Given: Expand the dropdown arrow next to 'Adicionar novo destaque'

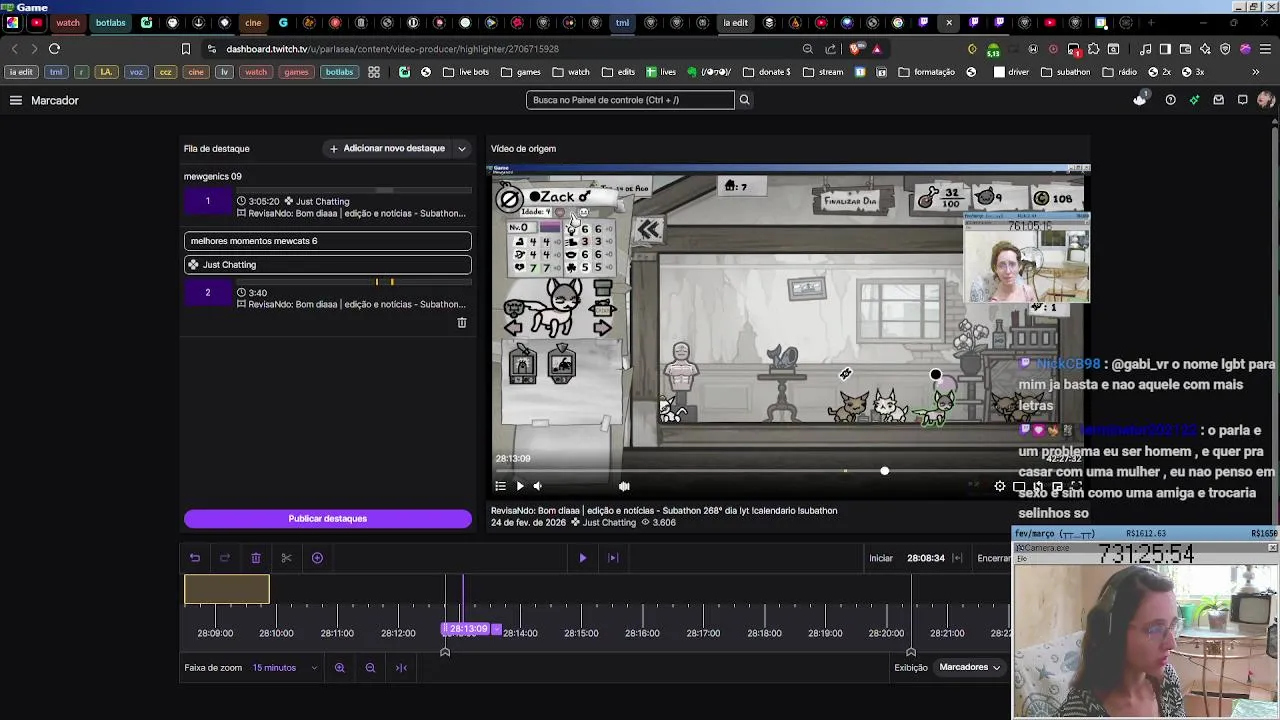Looking at the screenshot, I should point(462,149).
